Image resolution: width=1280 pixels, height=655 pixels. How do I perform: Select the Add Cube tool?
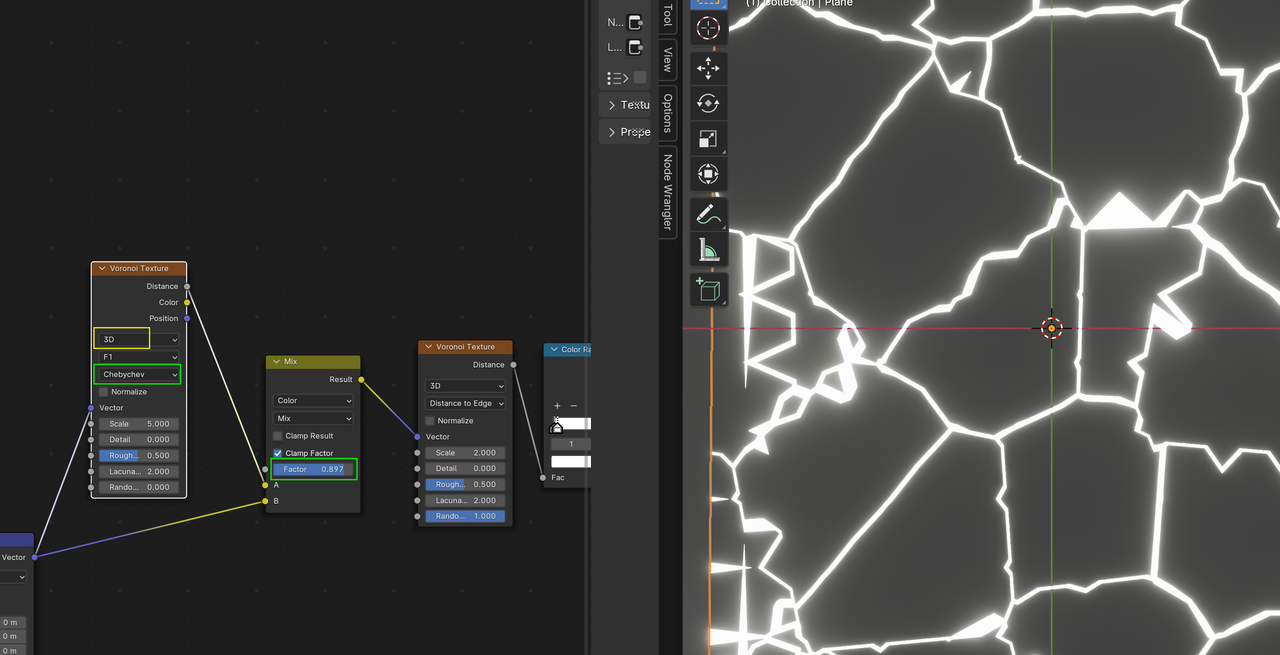tap(708, 289)
